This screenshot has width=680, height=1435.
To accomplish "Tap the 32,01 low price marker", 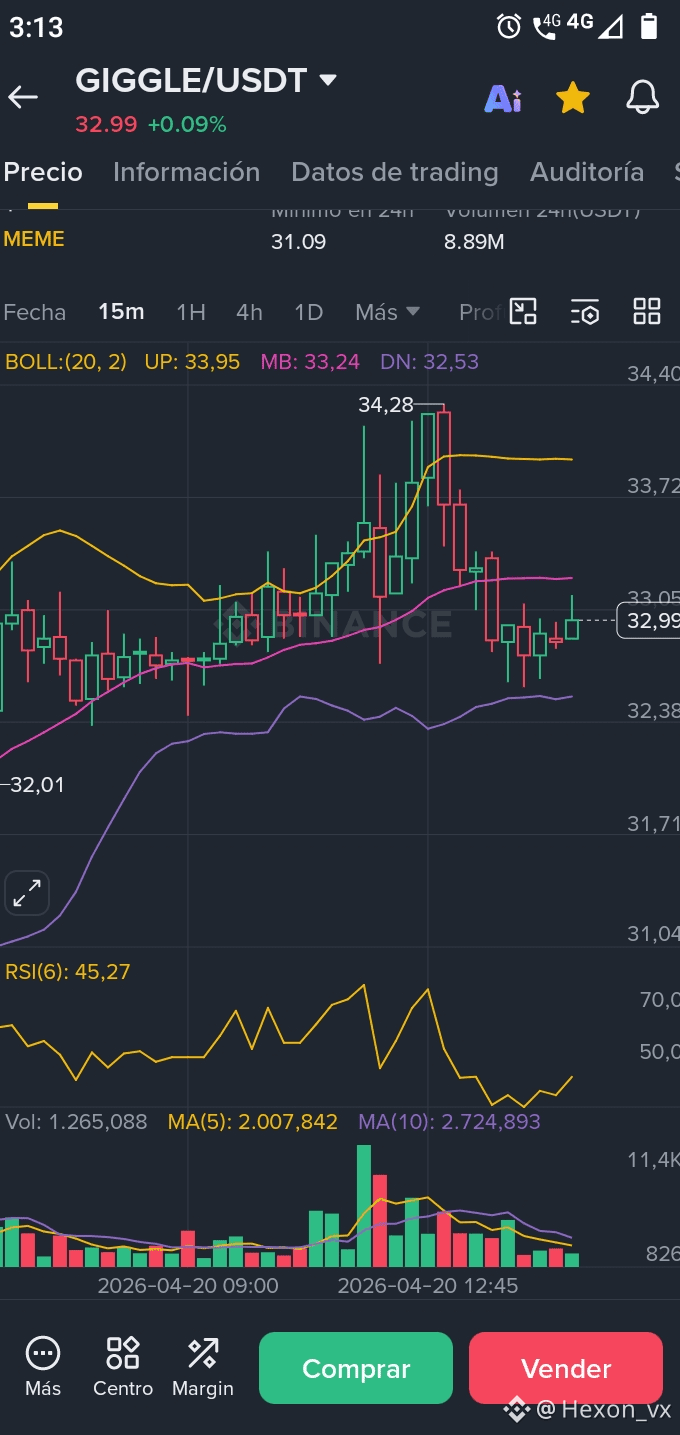I will [x=37, y=785].
